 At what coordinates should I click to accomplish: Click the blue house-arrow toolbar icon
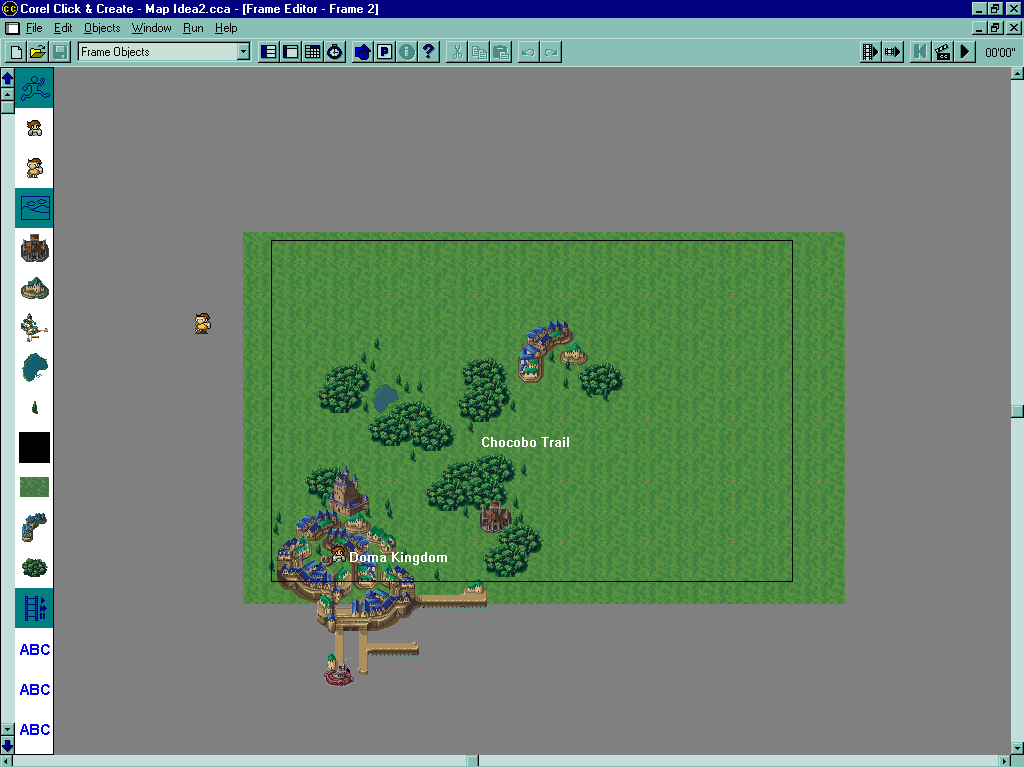click(x=362, y=52)
